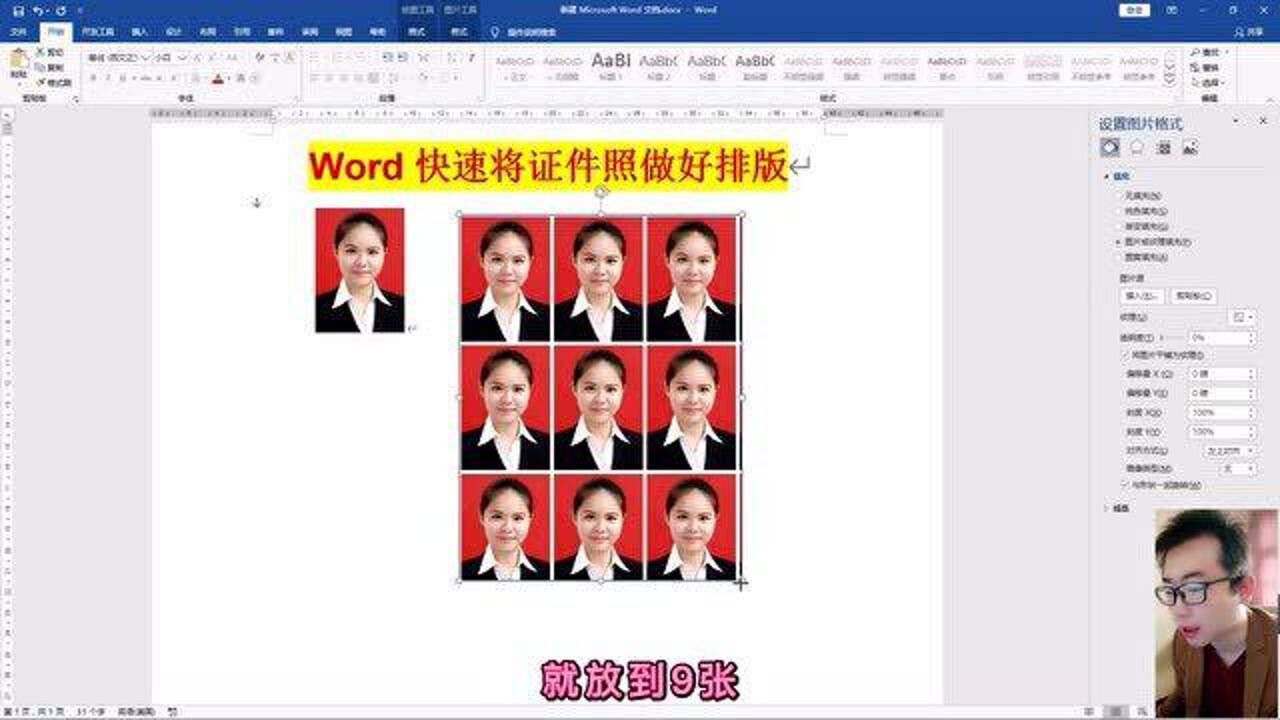Click the Scale X (刻度 X) 100% field
The height and width of the screenshot is (720, 1280).
(x=1221, y=412)
